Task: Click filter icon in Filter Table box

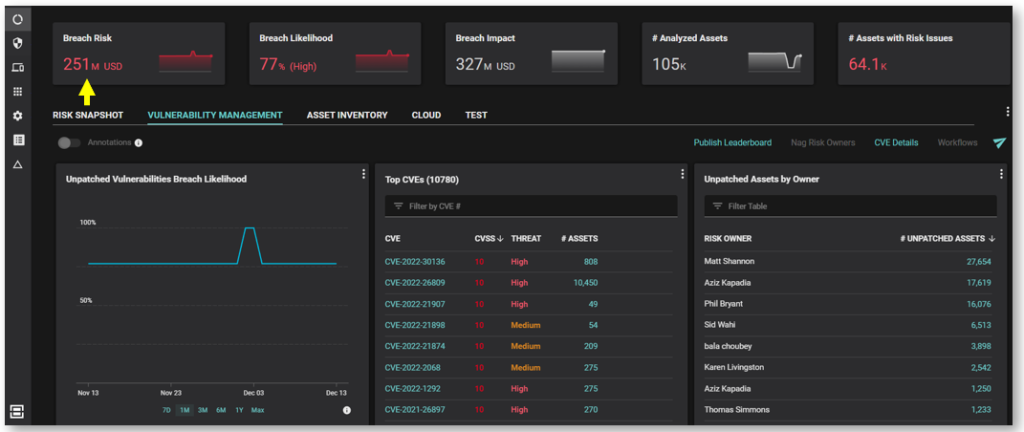Action: click(717, 206)
